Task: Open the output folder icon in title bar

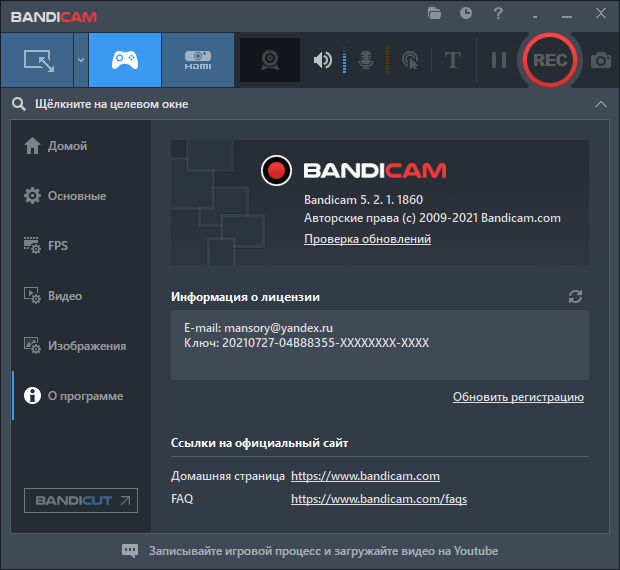Action: [x=434, y=13]
